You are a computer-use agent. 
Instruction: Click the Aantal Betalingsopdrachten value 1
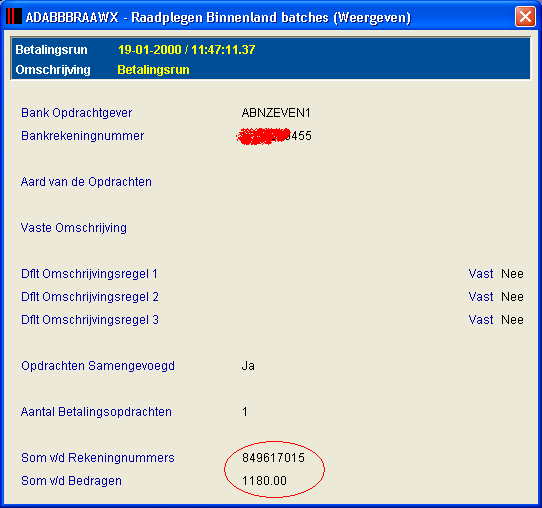point(245,412)
